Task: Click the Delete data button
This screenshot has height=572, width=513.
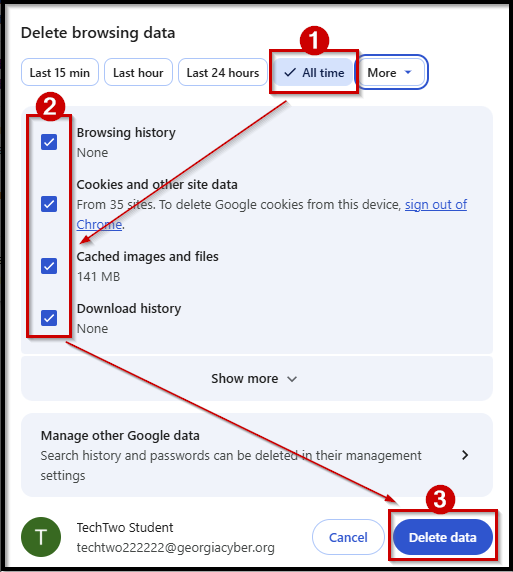Action: point(443,537)
